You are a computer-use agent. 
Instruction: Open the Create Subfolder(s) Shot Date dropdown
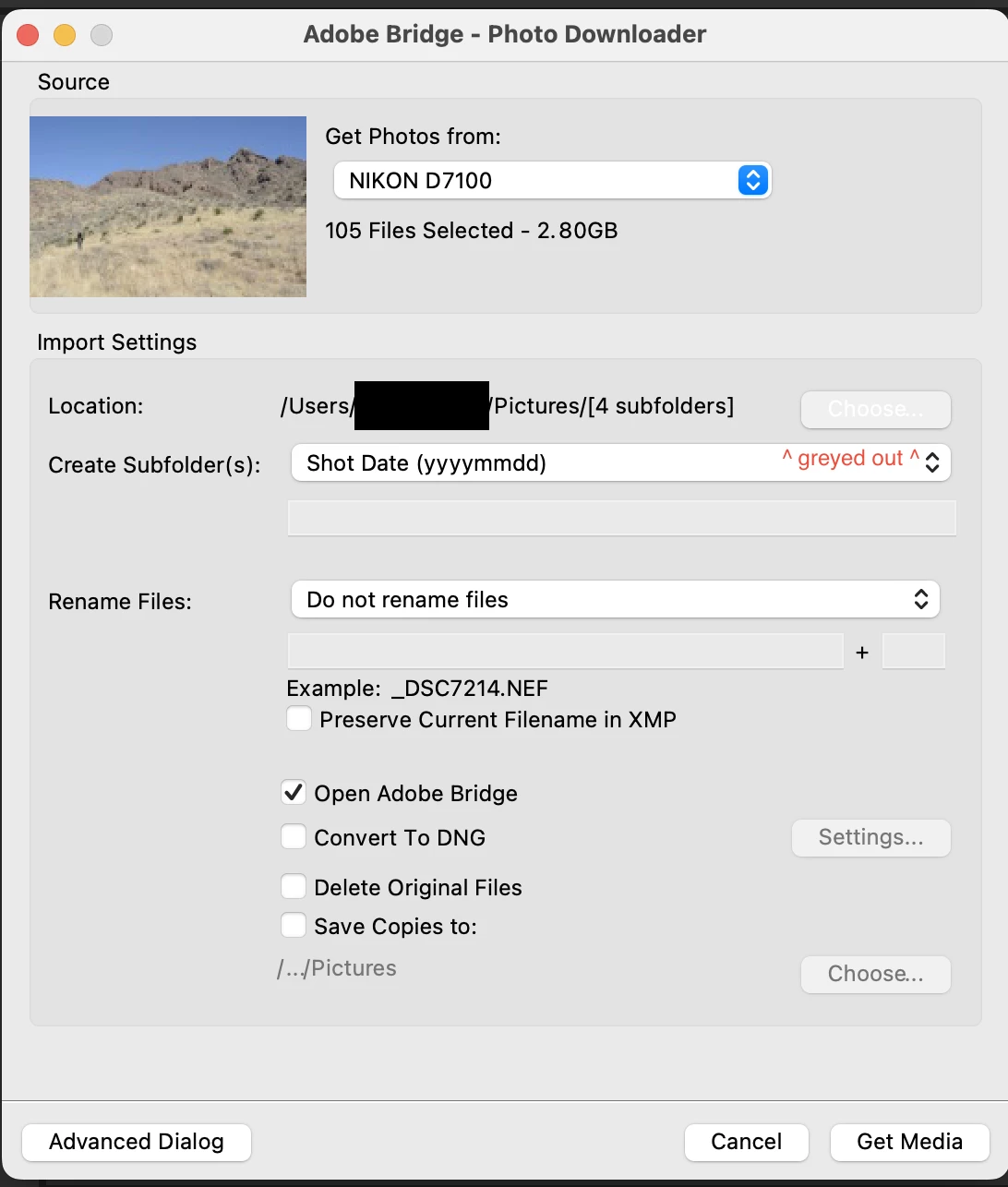pos(620,462)
